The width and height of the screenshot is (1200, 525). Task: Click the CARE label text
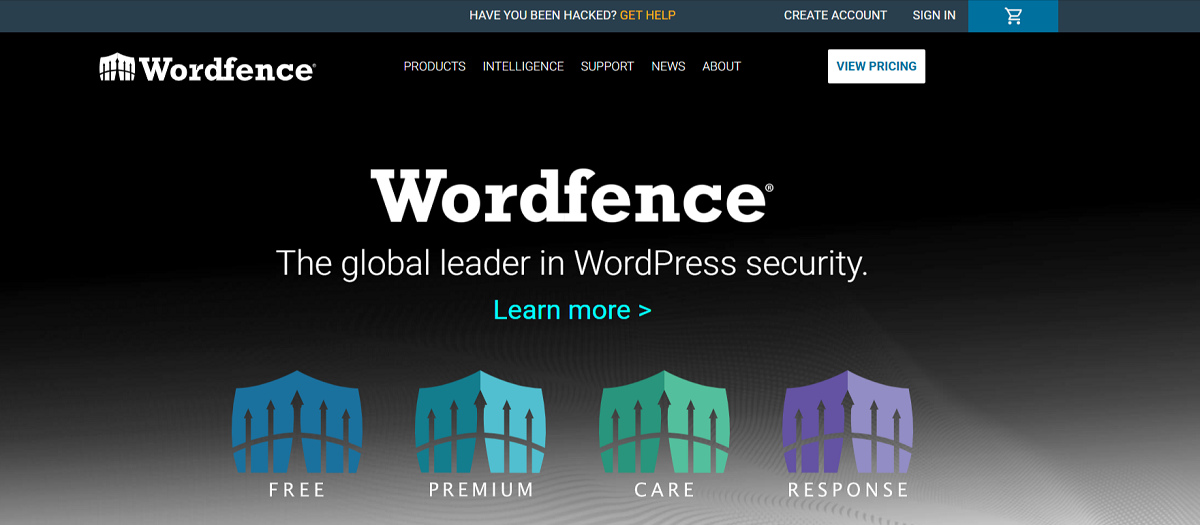[x=664, y=490]
